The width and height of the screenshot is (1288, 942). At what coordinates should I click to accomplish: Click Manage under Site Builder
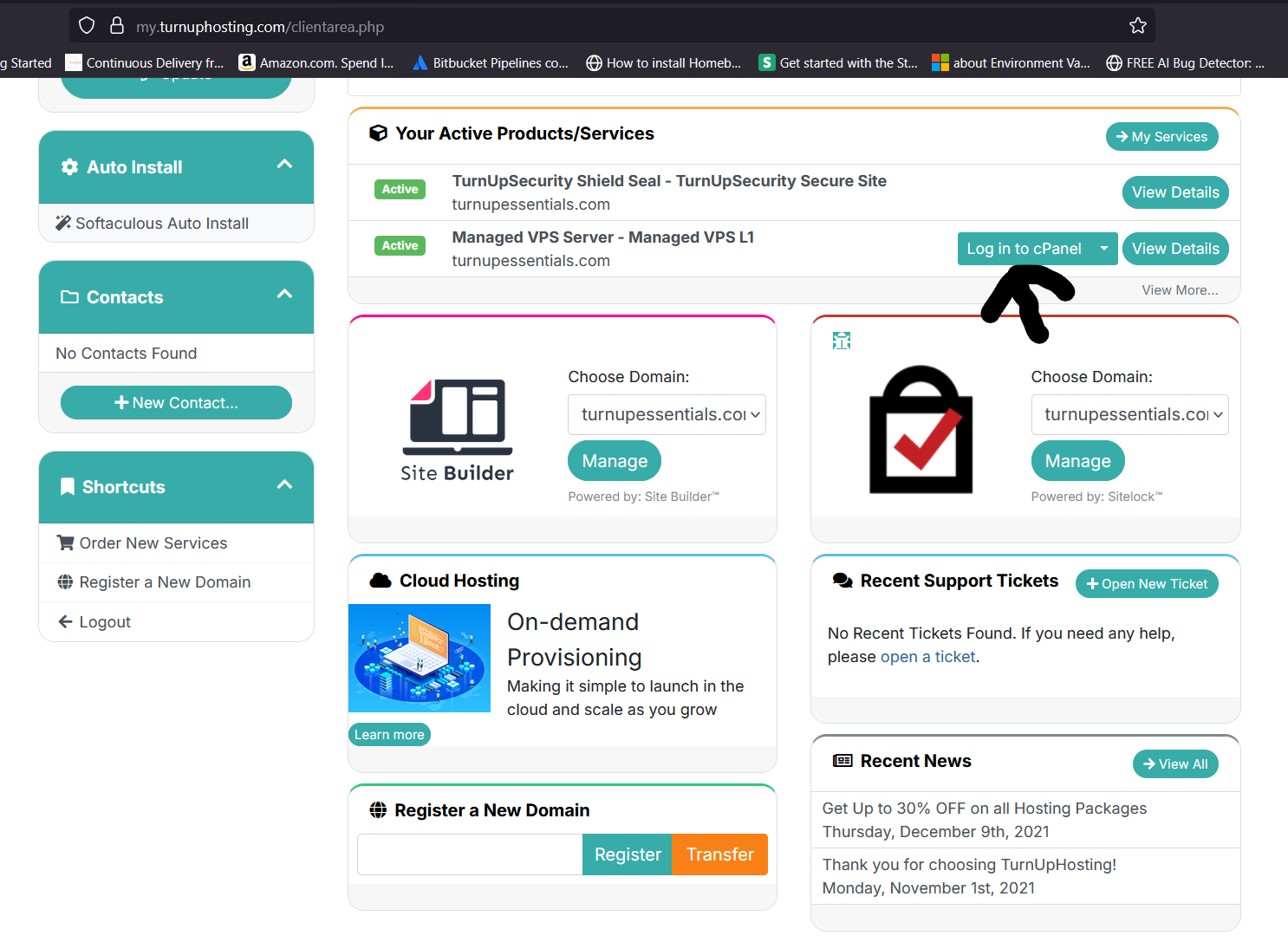click(615, 461)
